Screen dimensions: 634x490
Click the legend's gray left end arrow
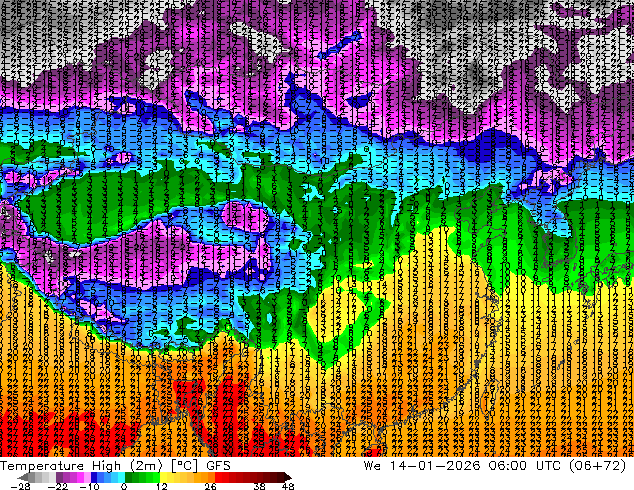(x=23, y=477)
